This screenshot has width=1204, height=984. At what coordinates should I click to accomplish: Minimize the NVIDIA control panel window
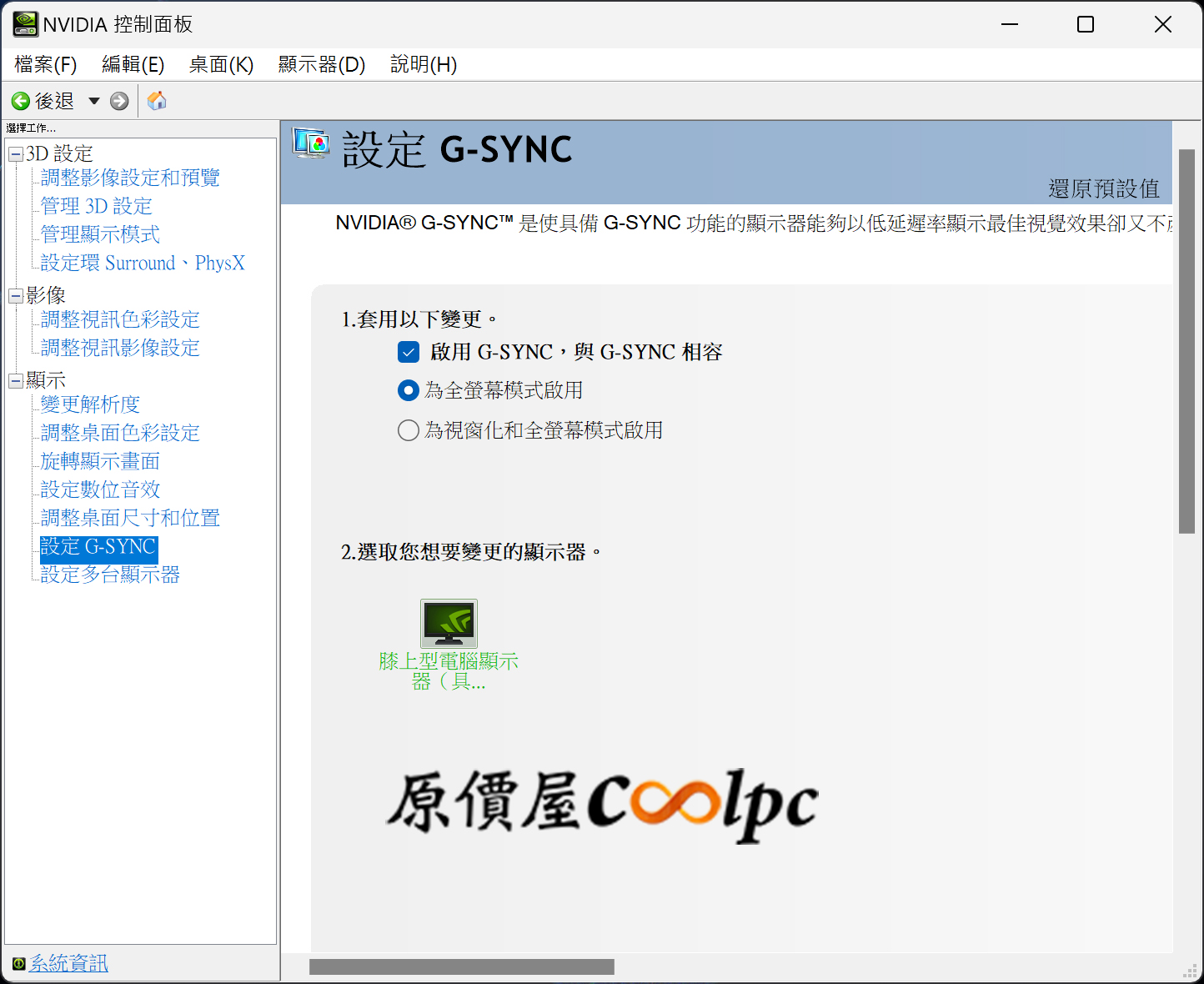pyautogui.click(x=1010, y=24)
